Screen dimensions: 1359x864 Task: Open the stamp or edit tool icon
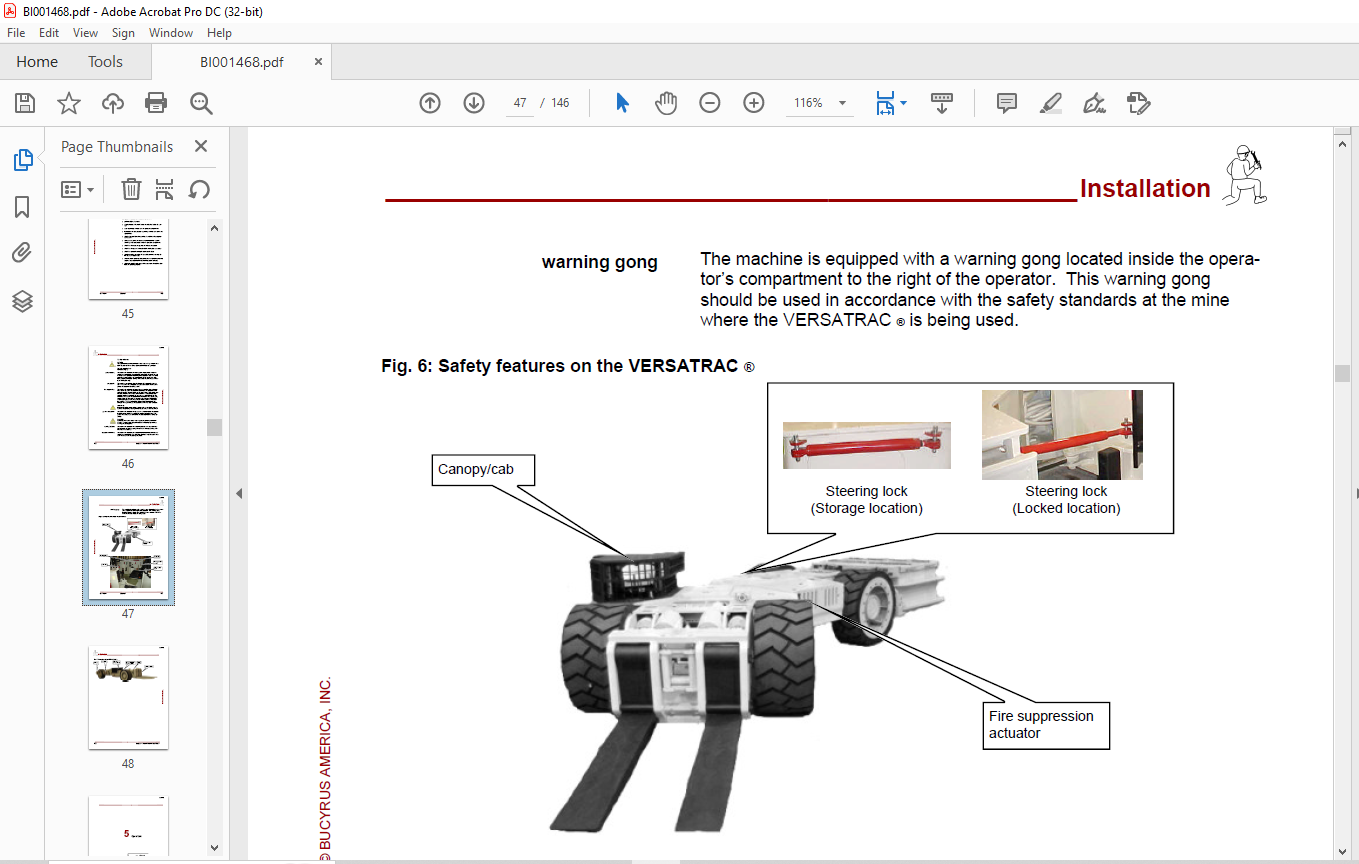point(1138,103)
